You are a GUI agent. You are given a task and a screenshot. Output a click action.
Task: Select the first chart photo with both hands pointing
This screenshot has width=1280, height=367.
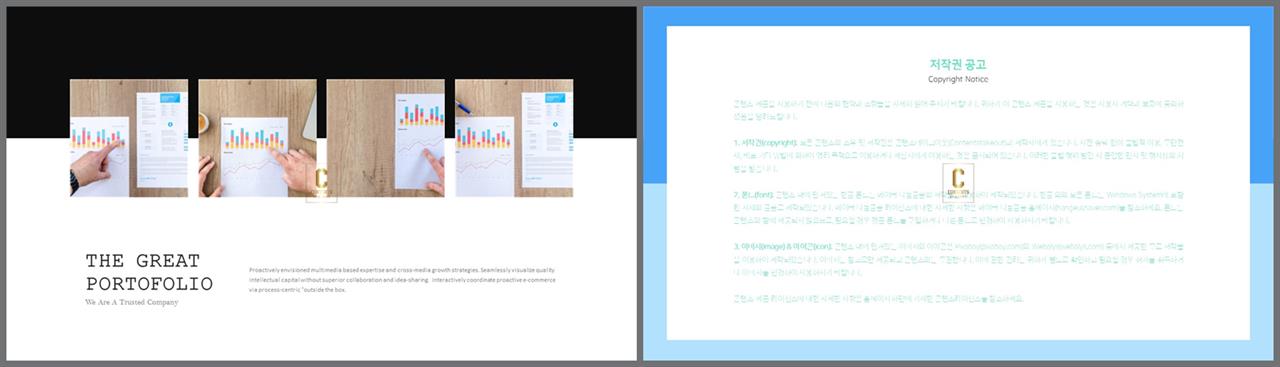[x=128, y=138]
